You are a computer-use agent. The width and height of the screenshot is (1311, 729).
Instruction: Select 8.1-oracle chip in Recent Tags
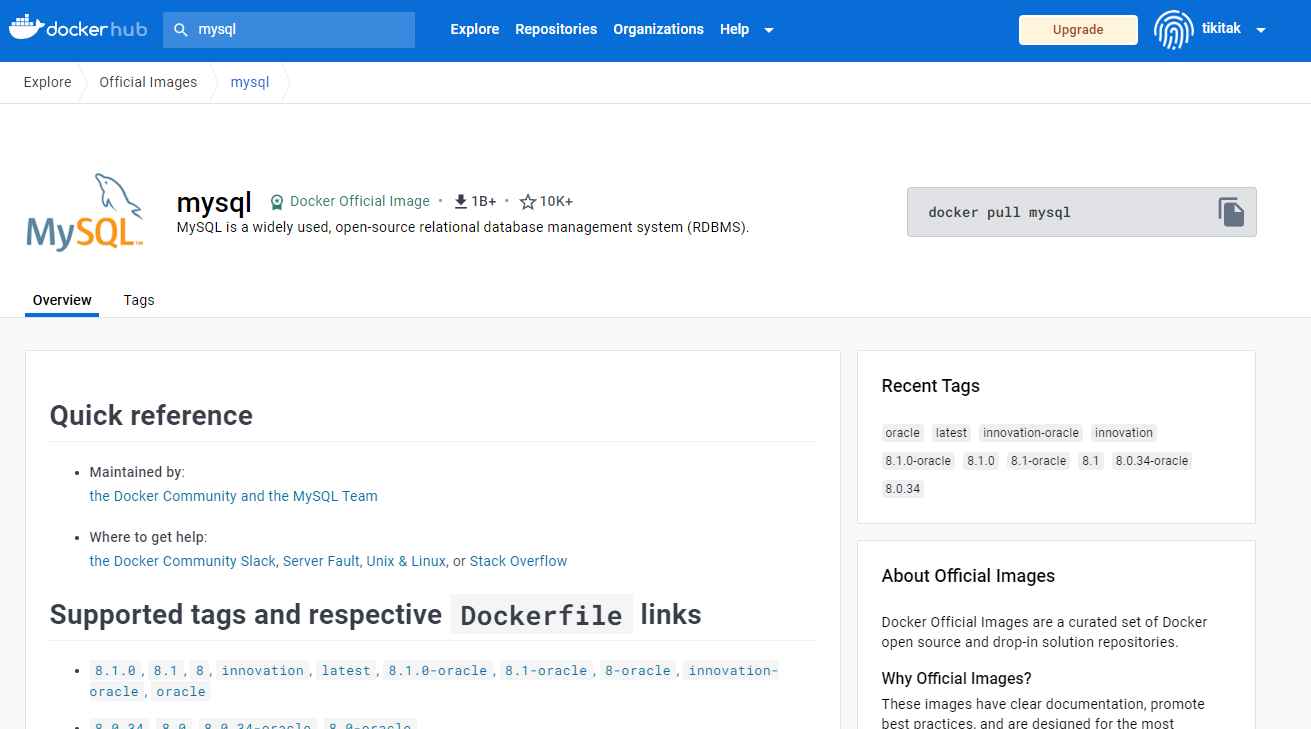[1038, 461]
